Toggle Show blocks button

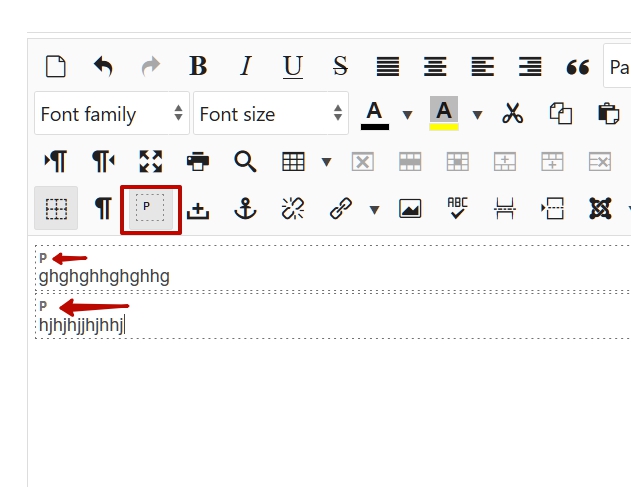coord(150,208)
